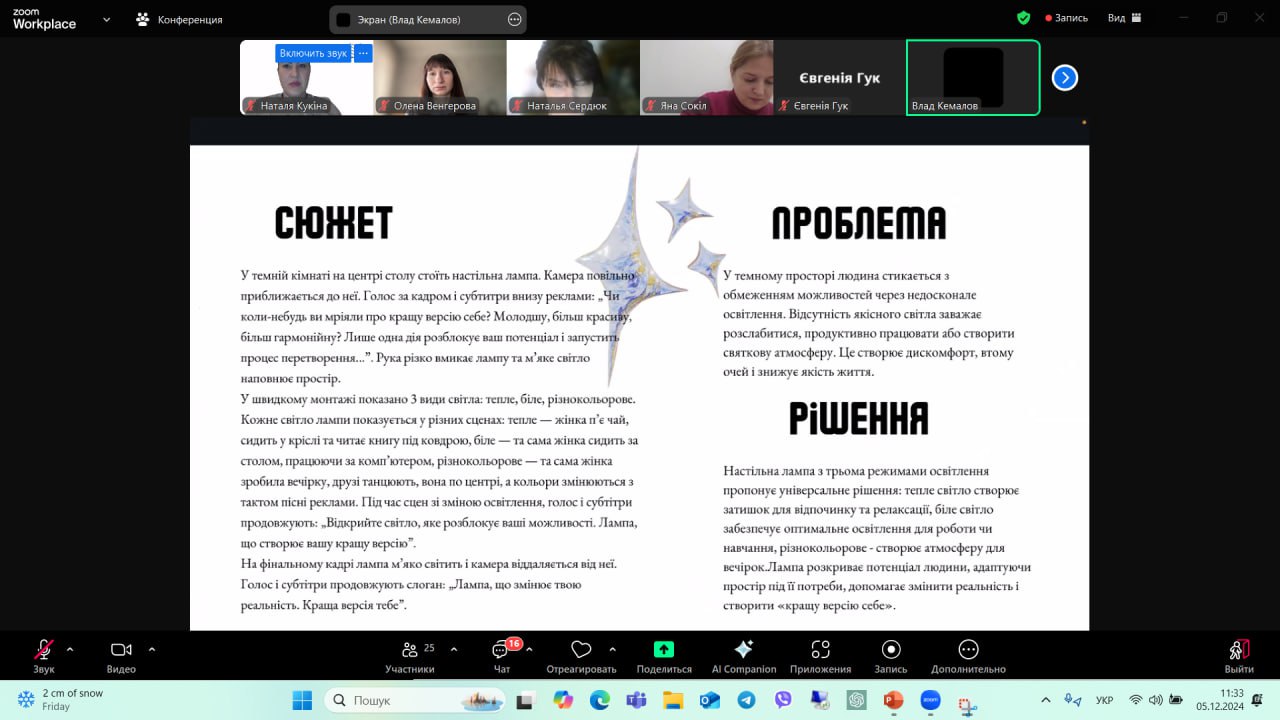The image size is (1280, 720).
Task: Select Олена Венгерова's video thumbnail
Action: 439,77
